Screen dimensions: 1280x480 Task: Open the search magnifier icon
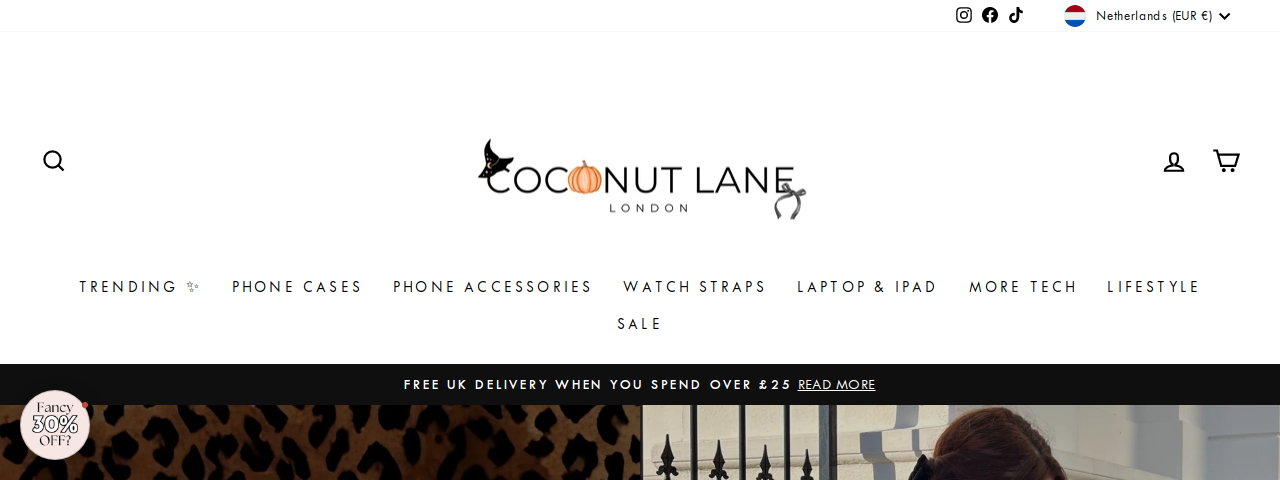[x=54, y=161]
